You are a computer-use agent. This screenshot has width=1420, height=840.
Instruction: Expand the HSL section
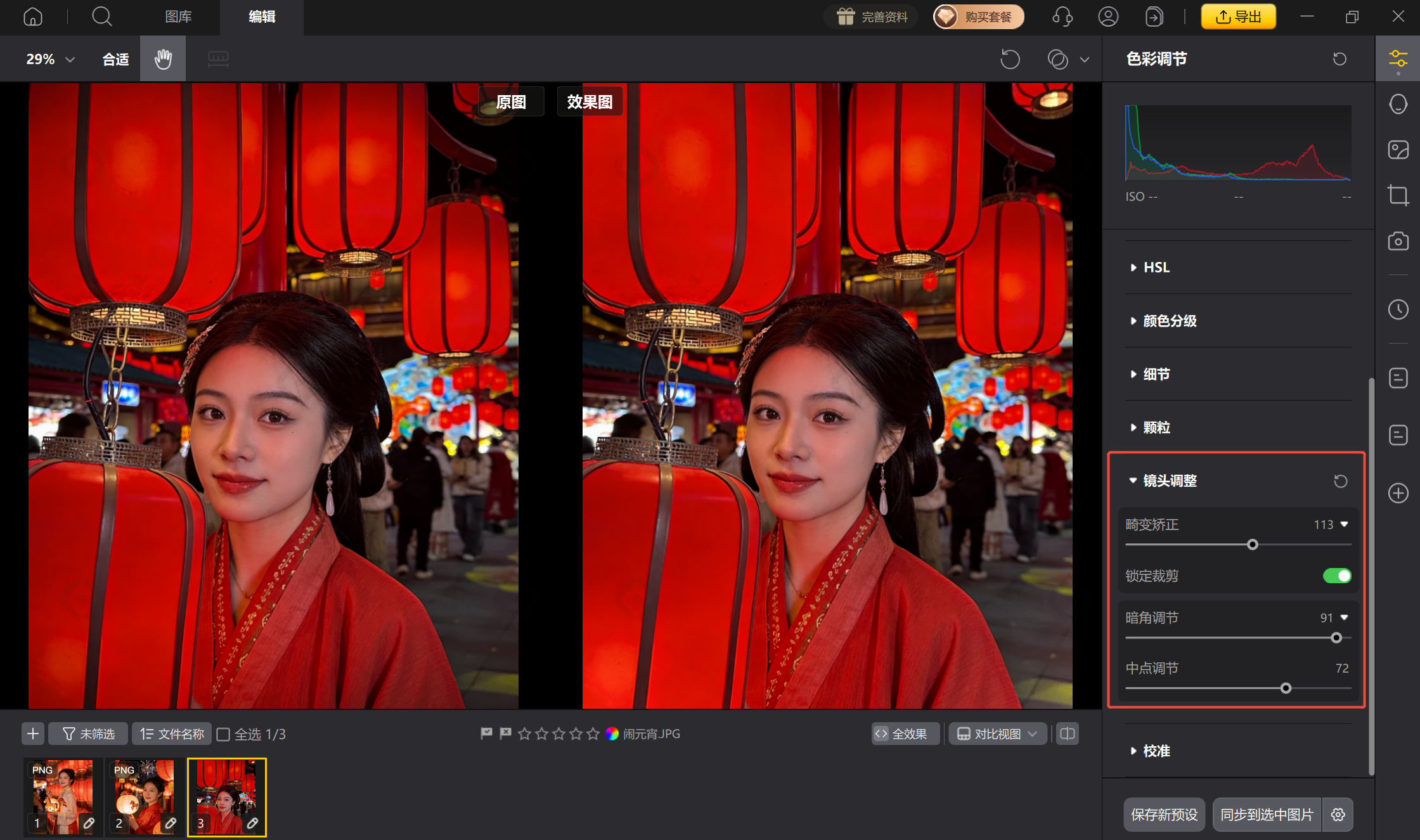tap(1155, 267)
